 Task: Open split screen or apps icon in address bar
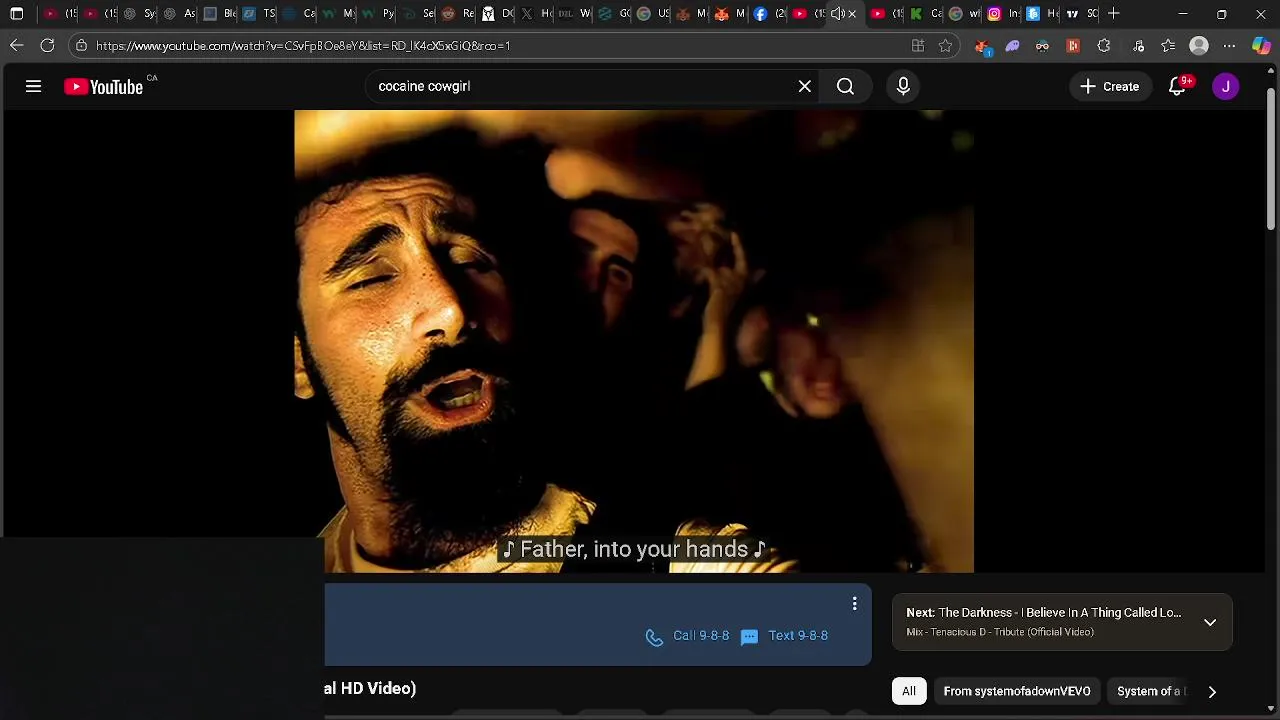(x=918, y=45)
